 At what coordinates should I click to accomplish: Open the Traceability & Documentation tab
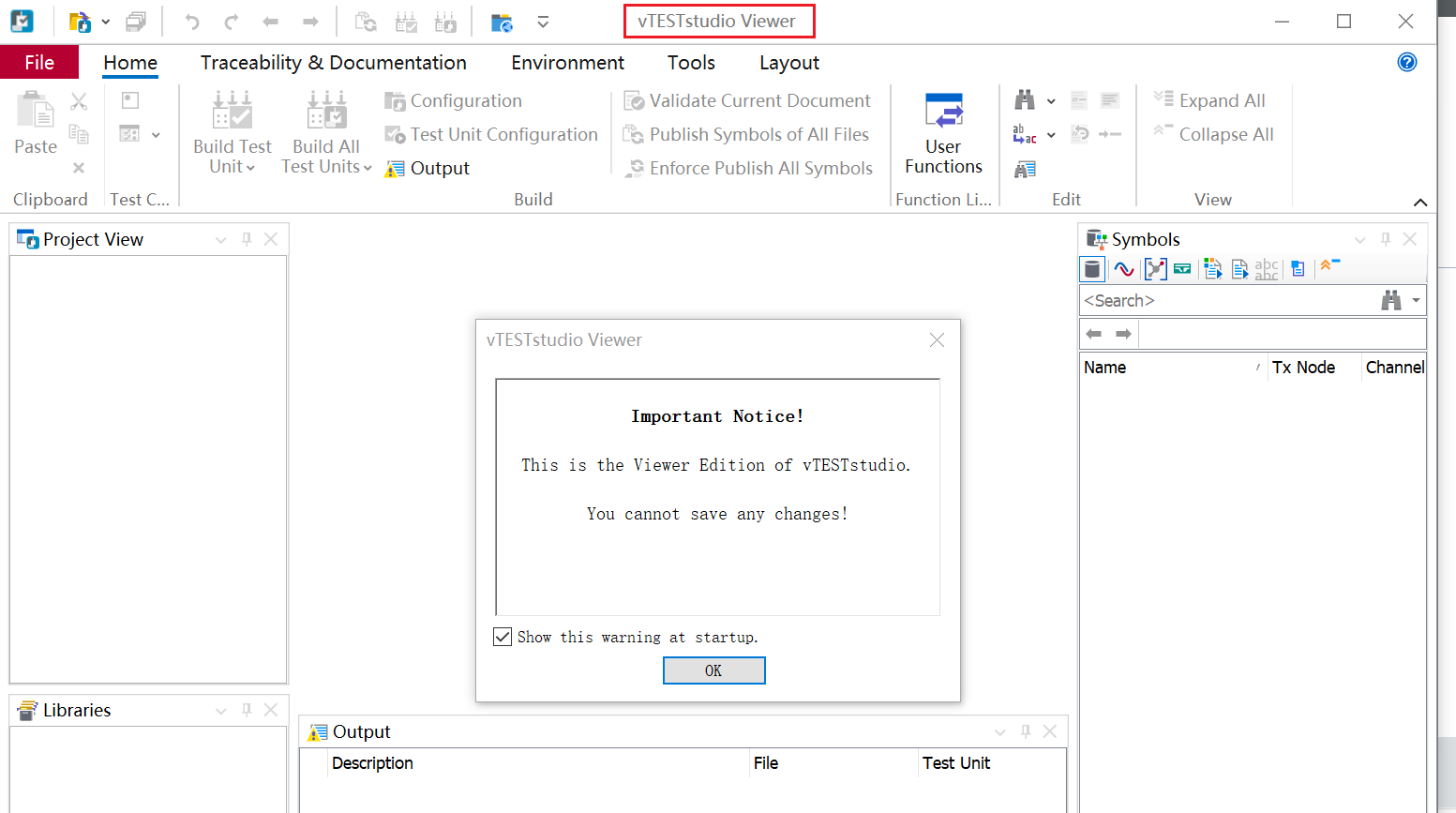[333, 63]
